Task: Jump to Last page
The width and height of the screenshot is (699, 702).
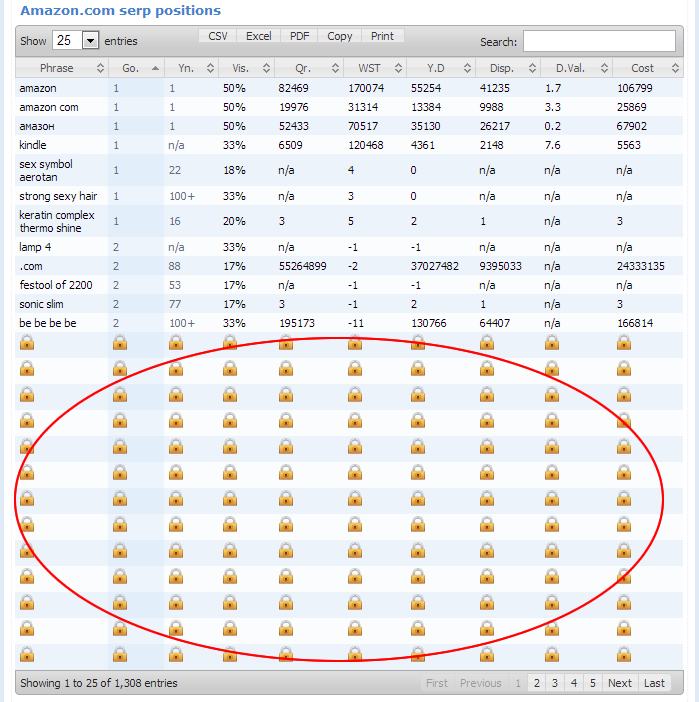Action: [654, 683]
